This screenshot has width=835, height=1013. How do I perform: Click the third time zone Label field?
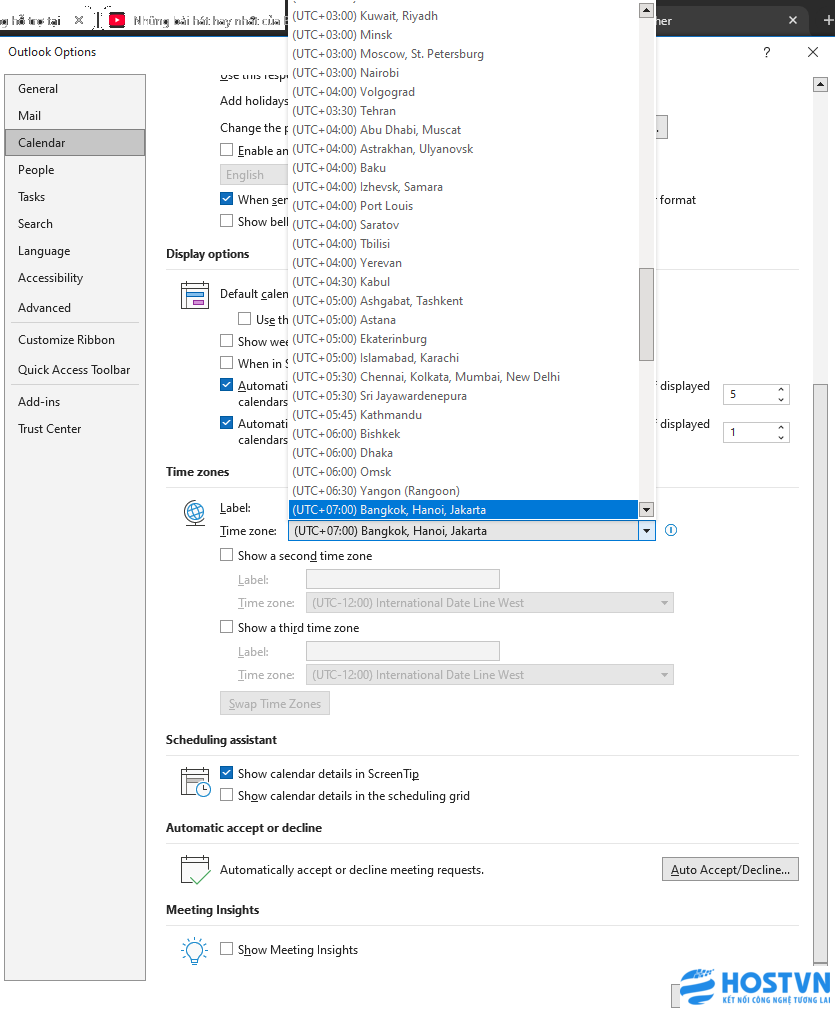click(x=403, y=651)
